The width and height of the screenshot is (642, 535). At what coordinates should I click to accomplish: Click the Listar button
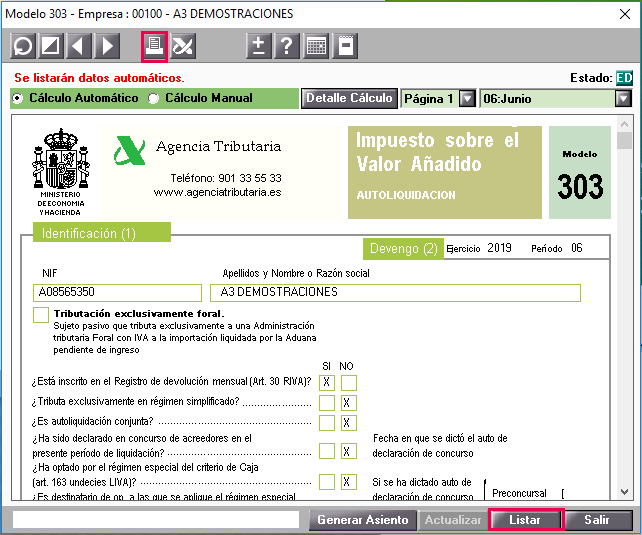526,520
